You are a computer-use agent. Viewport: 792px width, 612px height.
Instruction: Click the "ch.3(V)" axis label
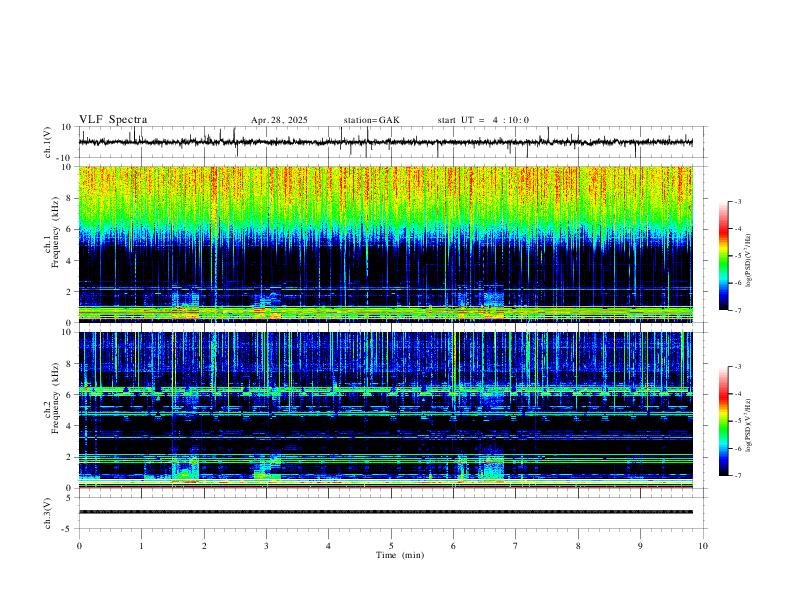pyautogui.click(x=48, y=513)
